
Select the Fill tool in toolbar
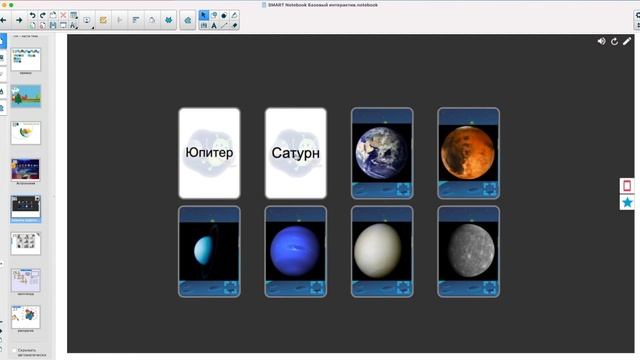234,15
